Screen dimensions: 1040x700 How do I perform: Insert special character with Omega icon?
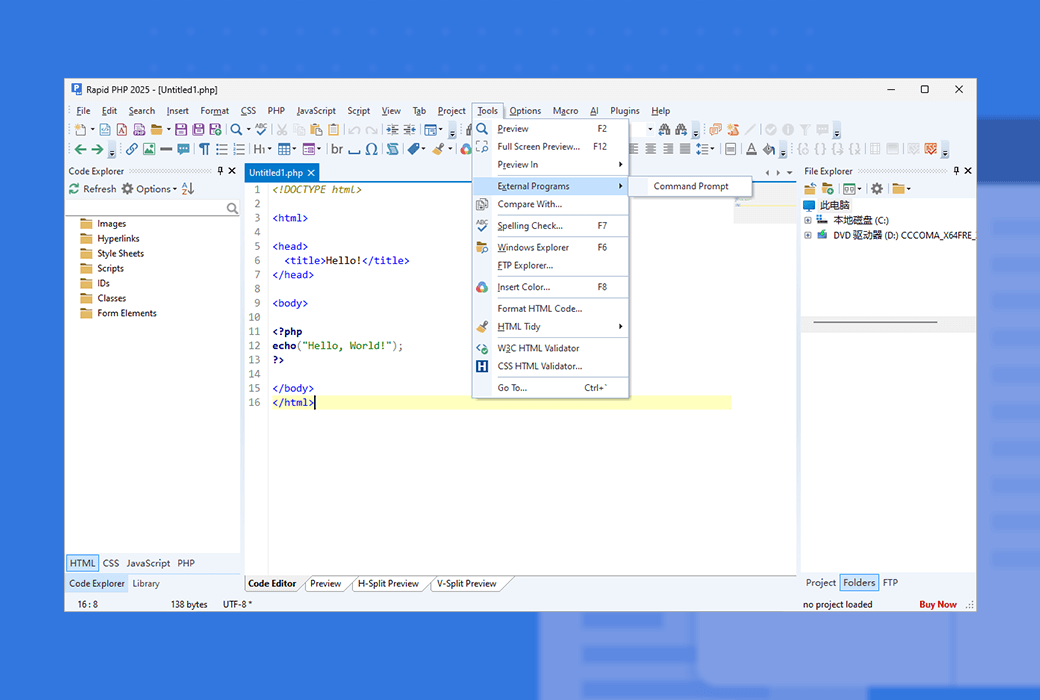pyautogui.click(x=371, y=149)
